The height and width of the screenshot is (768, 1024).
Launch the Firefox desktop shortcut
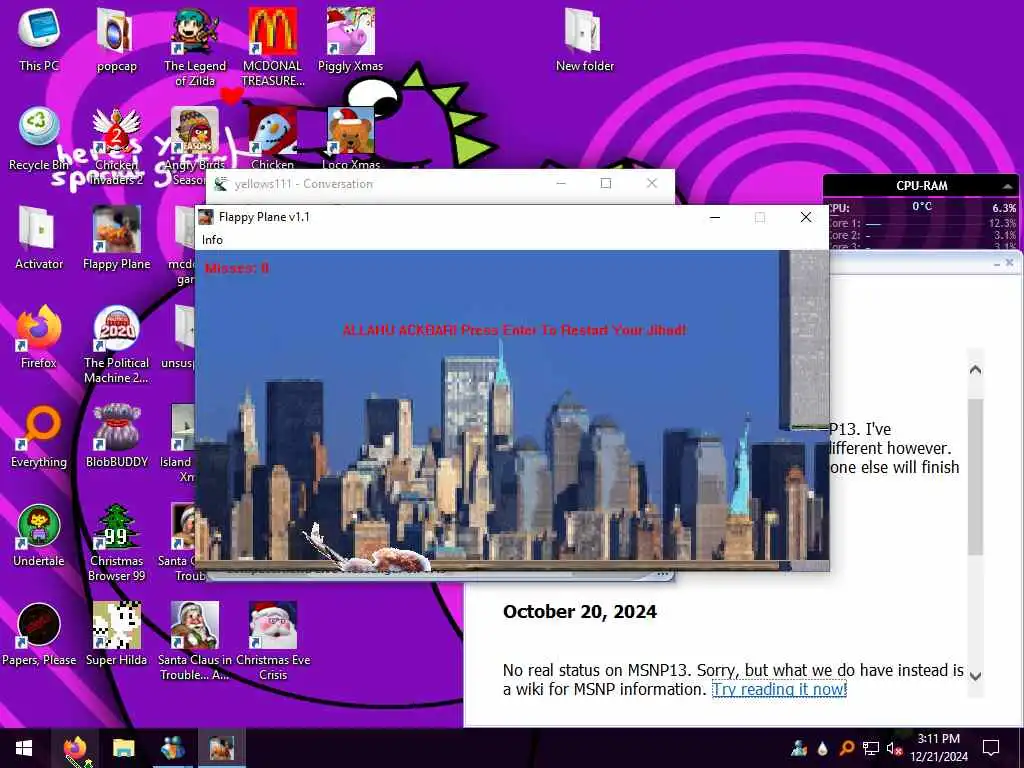tap(39, 337)
